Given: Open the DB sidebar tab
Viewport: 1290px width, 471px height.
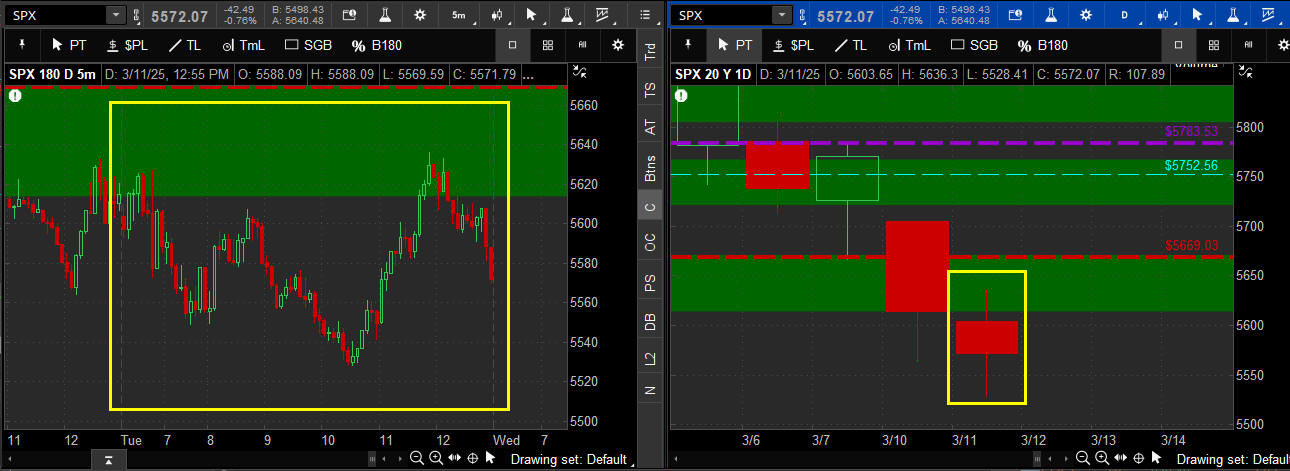Looking at the screenshot, I should 650,321.
